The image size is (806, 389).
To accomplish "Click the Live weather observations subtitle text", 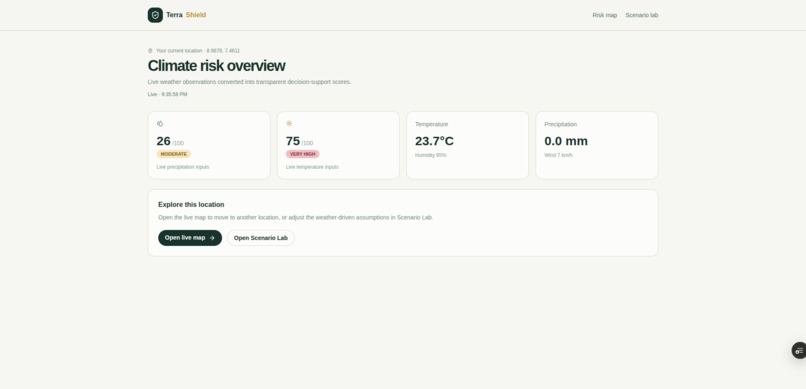I will (249, 82).
